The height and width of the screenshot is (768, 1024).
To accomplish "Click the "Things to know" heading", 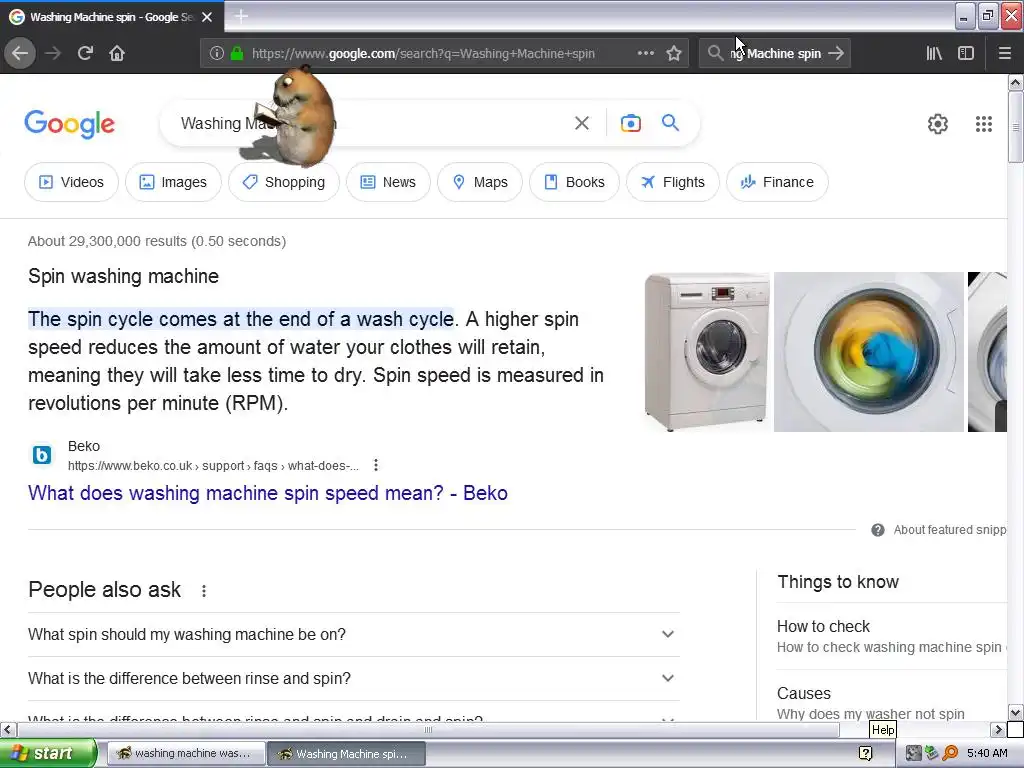I will click(x=838, y=582).
